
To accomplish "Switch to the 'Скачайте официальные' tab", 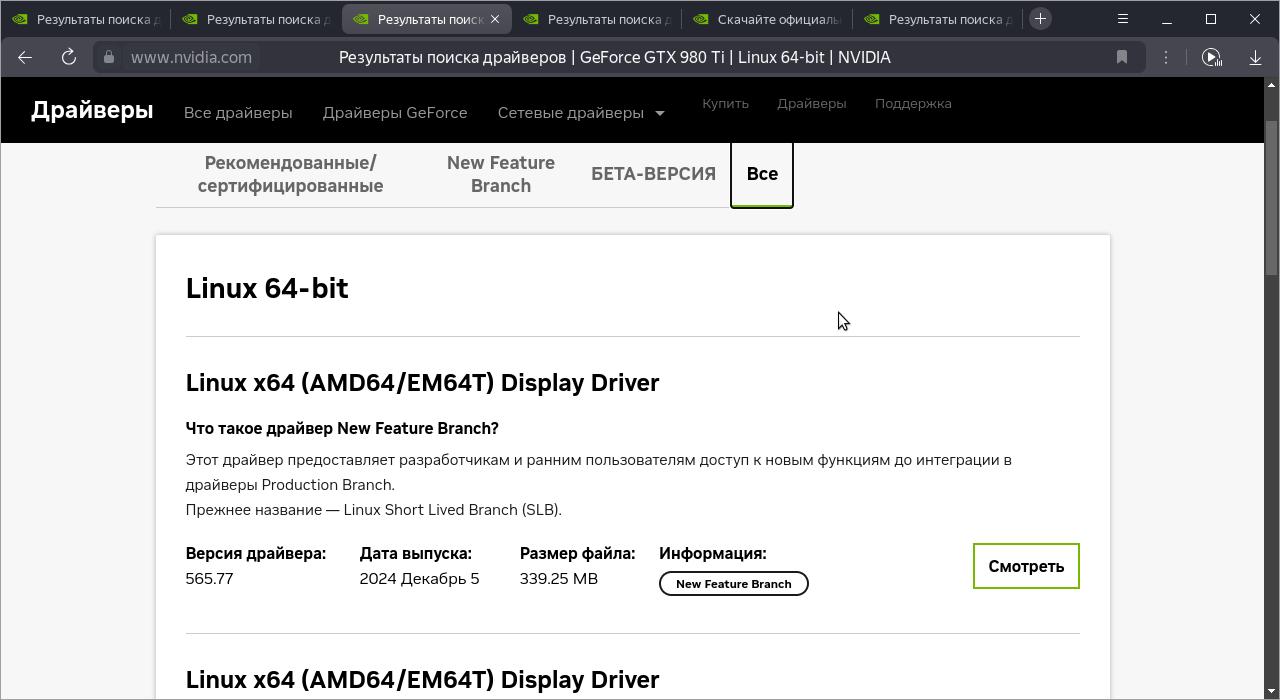I will 767,19.
